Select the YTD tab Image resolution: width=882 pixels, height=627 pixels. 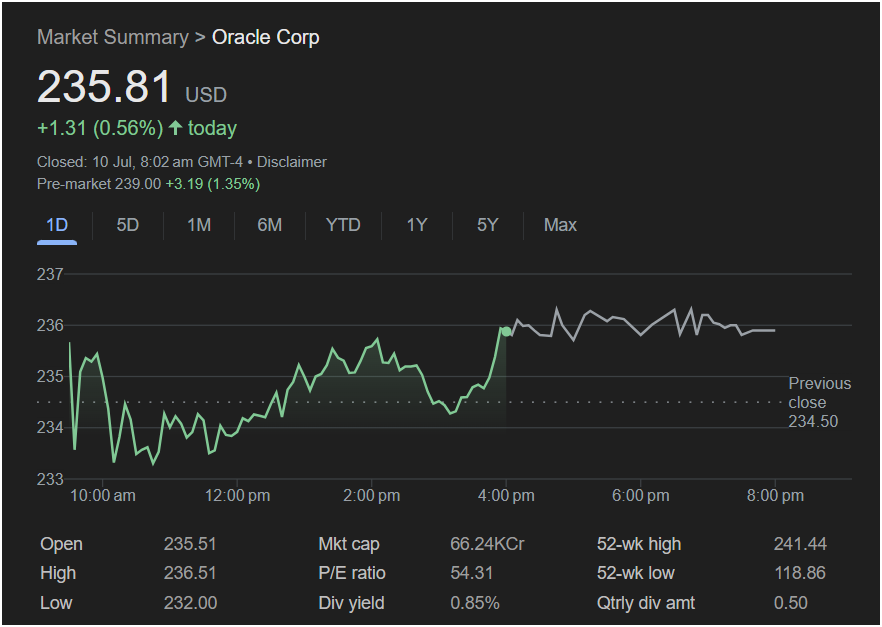coord(343,225)
